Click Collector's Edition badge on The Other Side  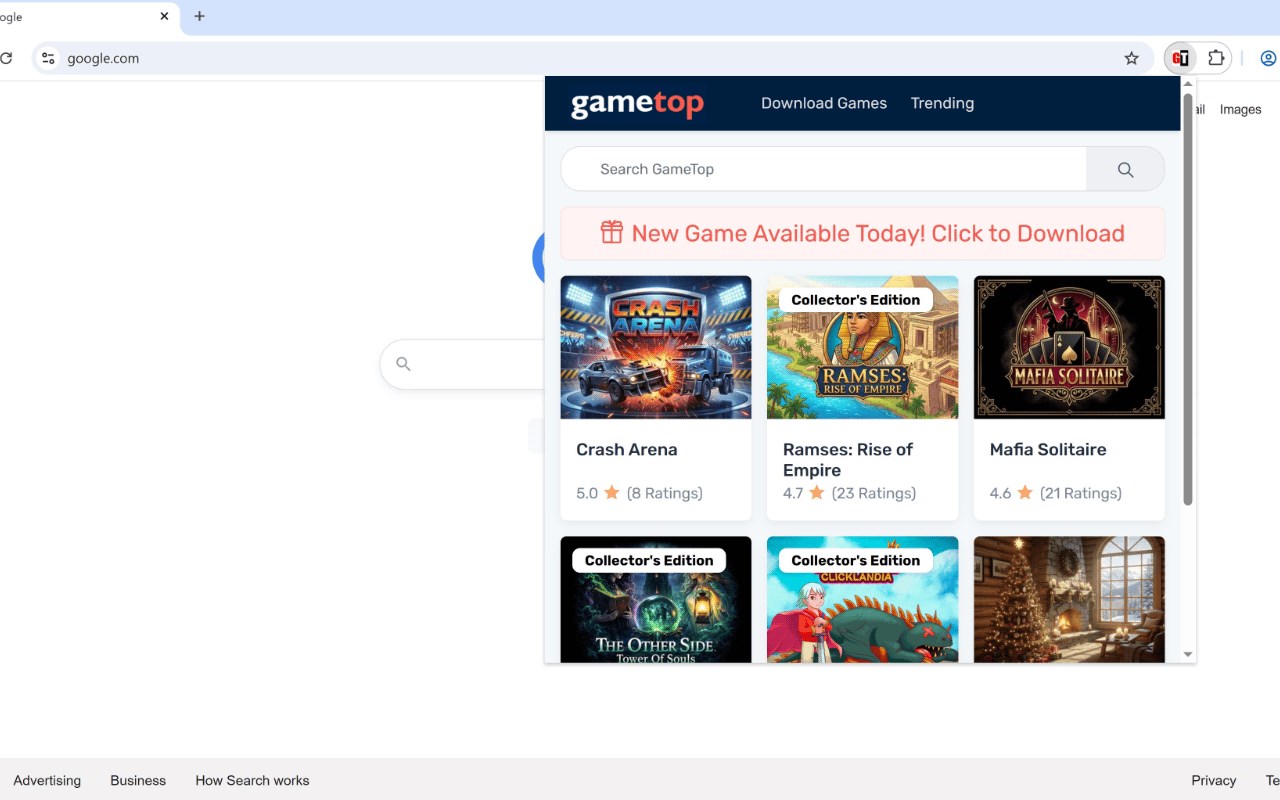649,561
